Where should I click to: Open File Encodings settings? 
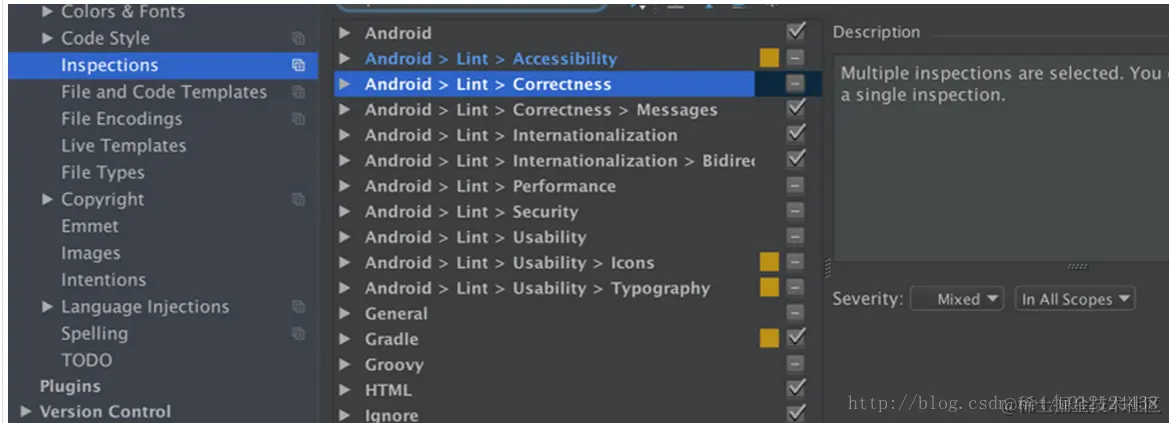pyautogui.click(x=122, y=119)
